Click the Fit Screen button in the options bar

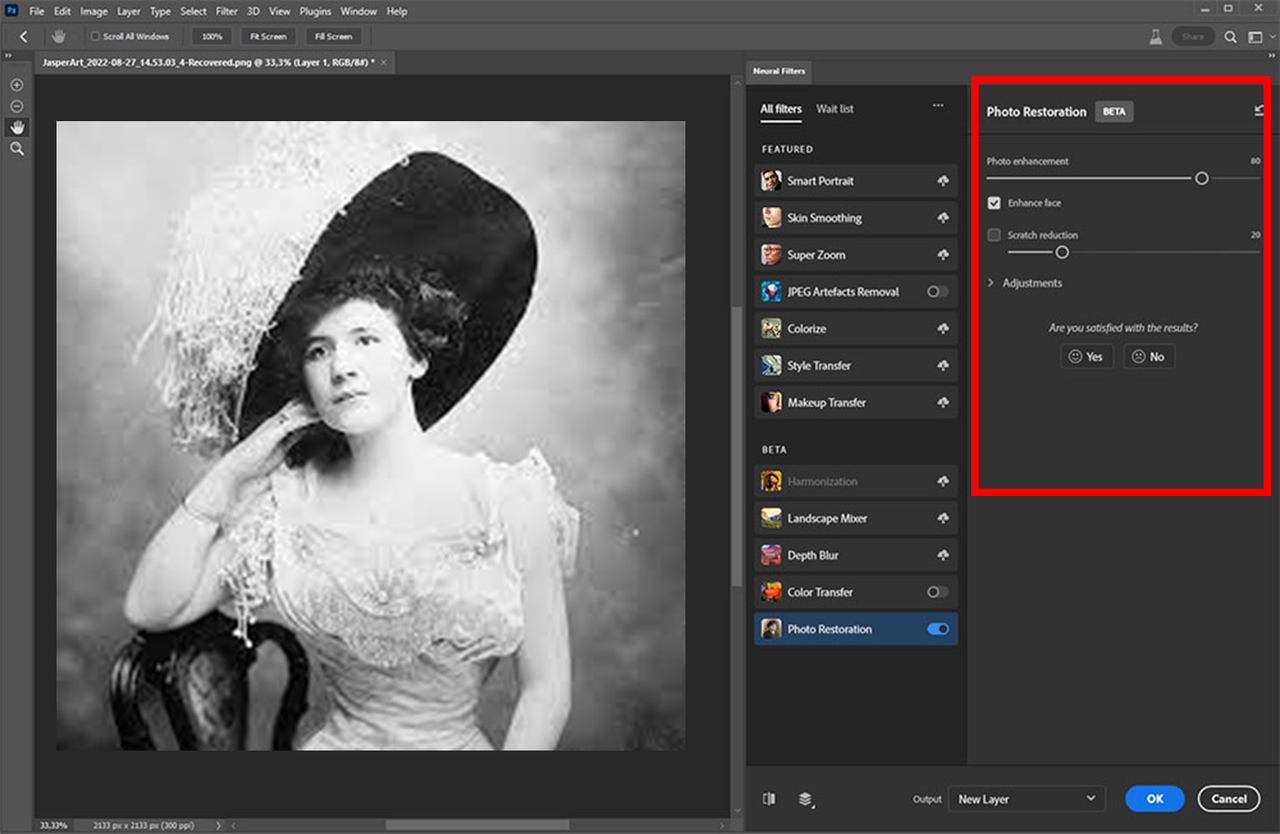click(x=268, y=35)
